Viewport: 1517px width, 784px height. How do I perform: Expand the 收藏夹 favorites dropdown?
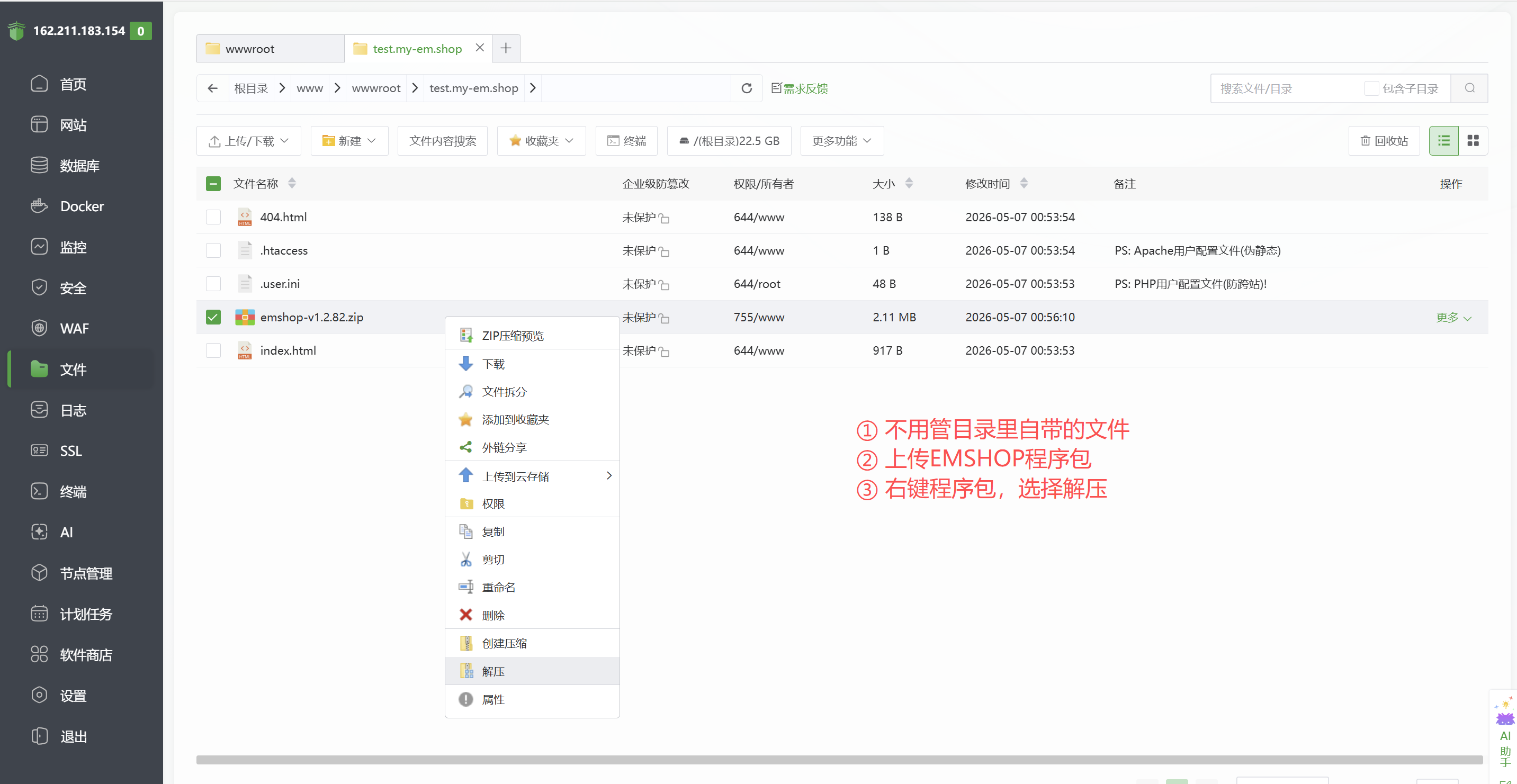click(541, 141)
